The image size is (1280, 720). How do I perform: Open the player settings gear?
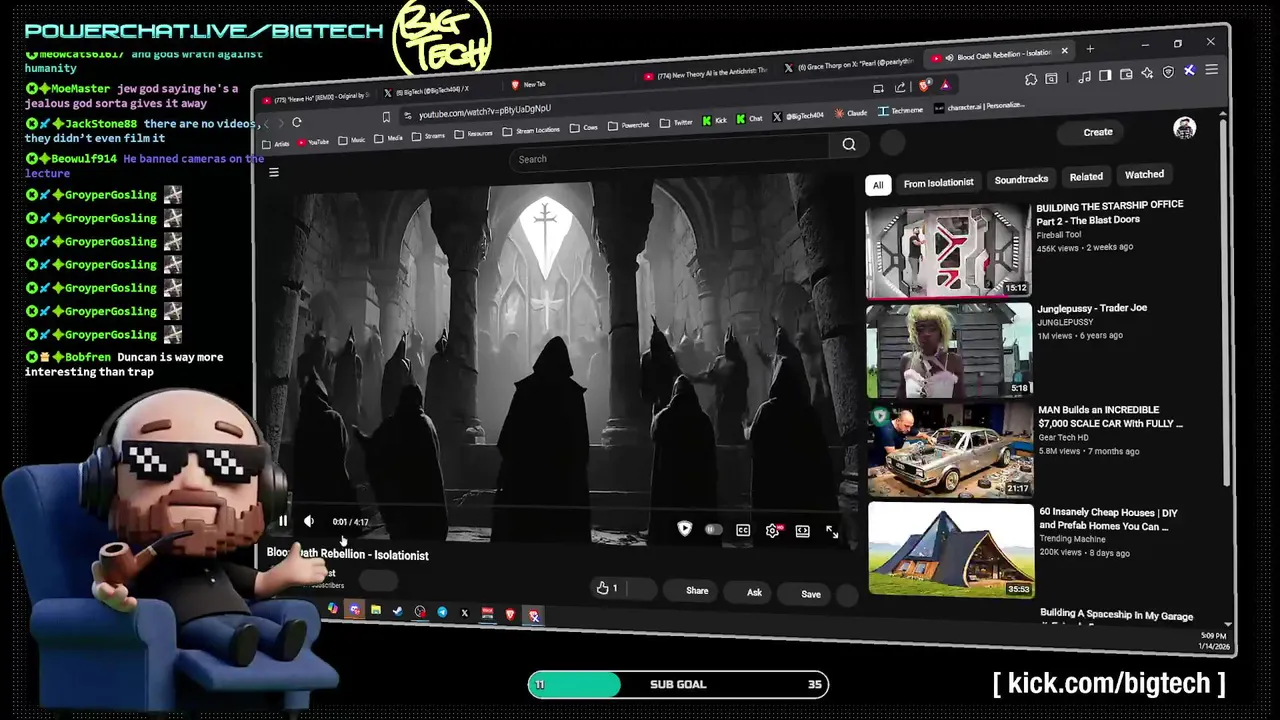point(773,531)
